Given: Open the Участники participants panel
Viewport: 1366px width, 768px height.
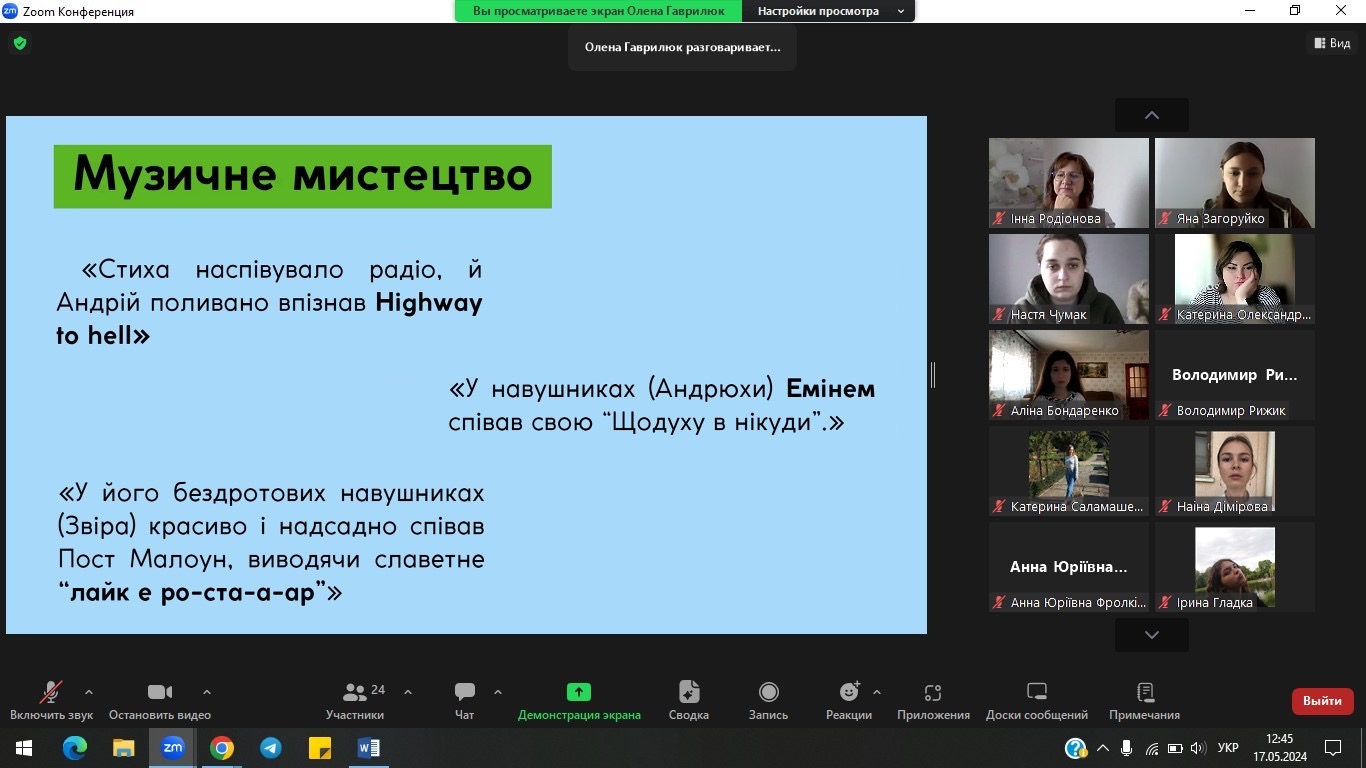Looking at the screenshot, I should 355,700.
